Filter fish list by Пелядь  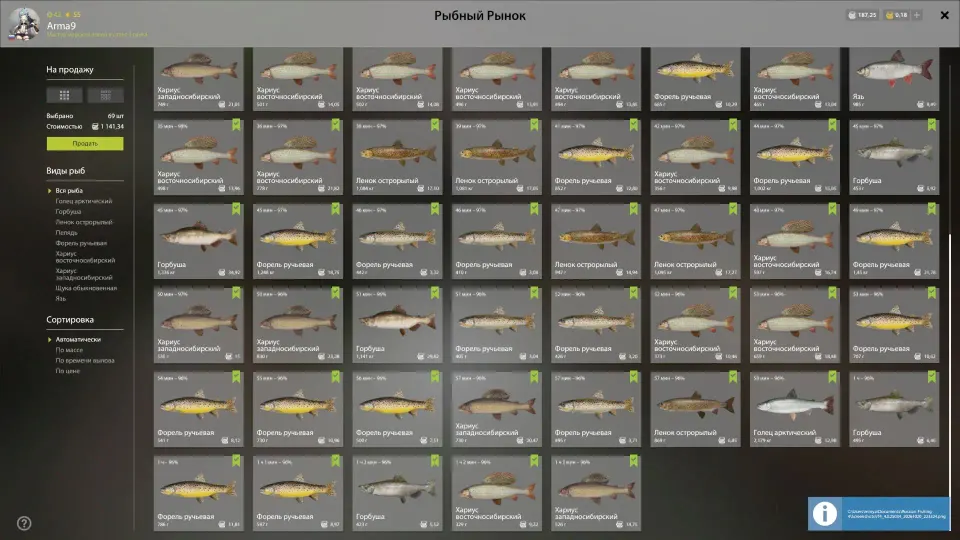pos(66,232)
